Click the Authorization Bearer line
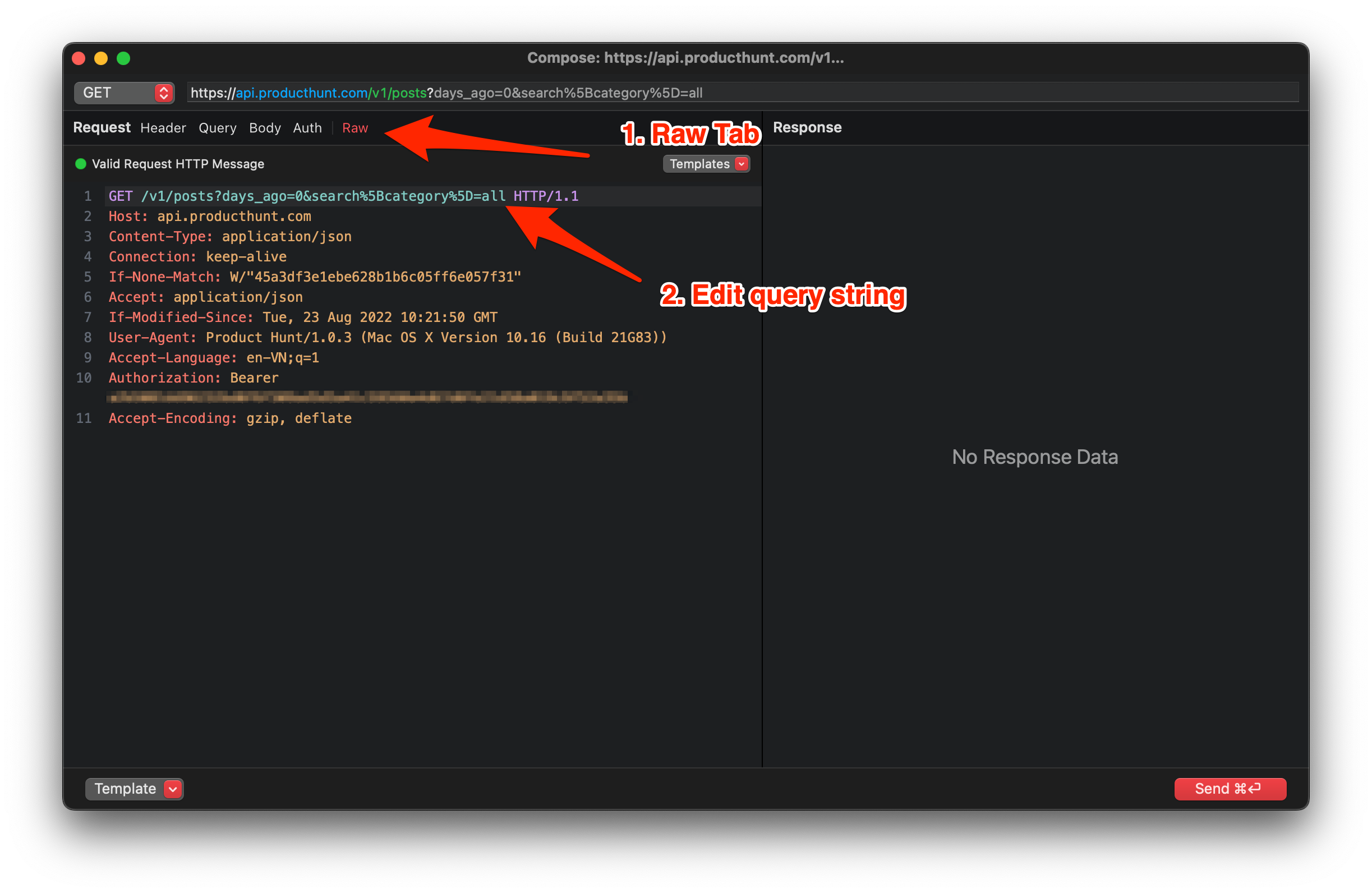The height and width of the screenshot is (893, 1372). click(193, 378)
